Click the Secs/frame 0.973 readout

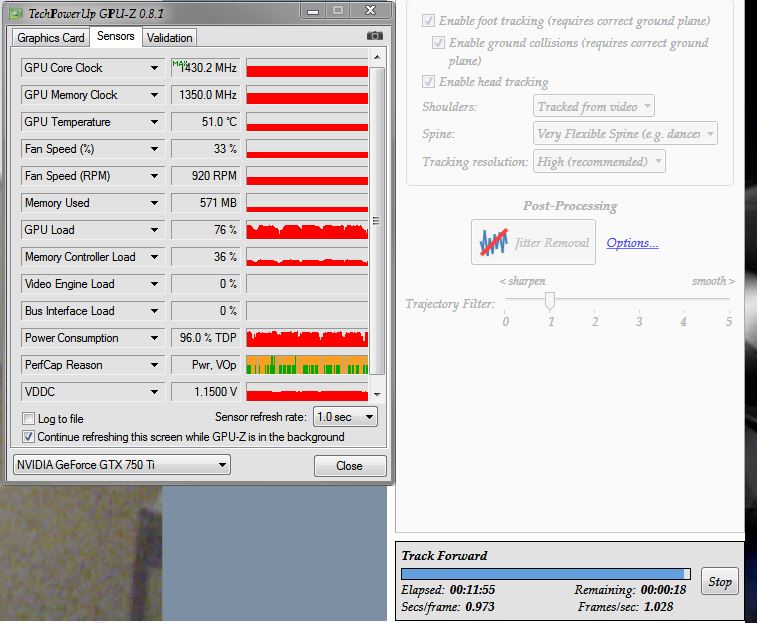click(x=448, y=607)
